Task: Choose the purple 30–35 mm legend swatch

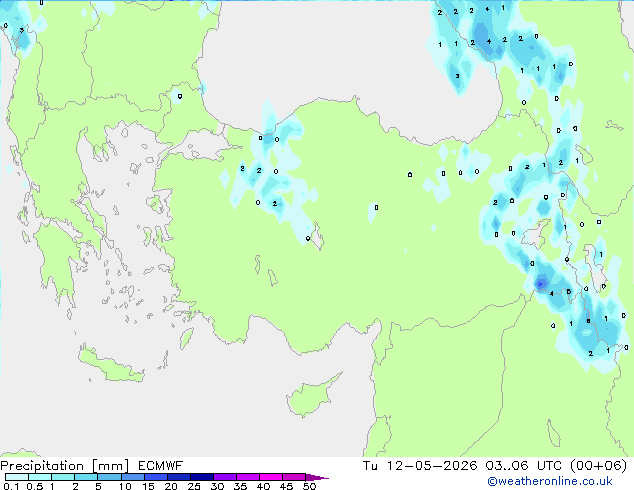Action: point(225,477)
